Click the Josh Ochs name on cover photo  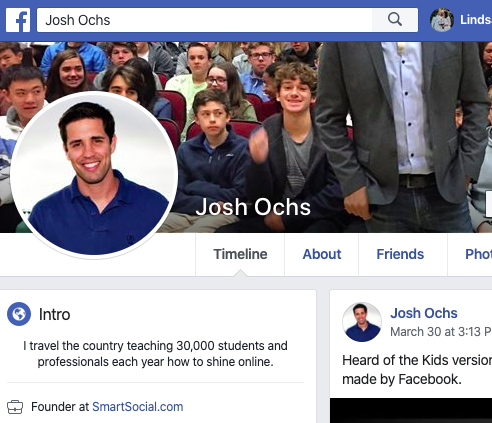click(x=253, y=207)
